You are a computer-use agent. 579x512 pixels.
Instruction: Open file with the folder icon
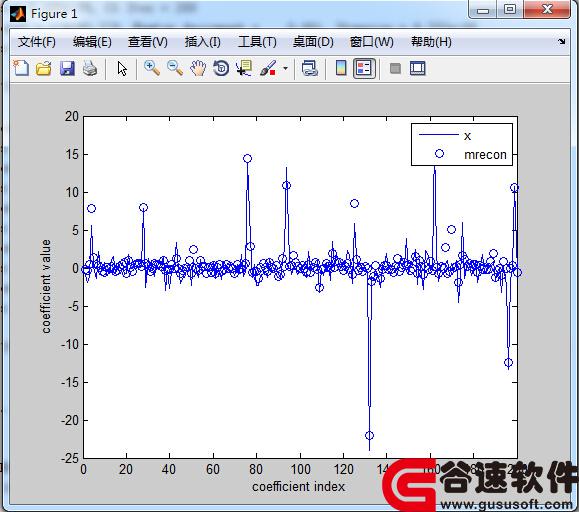tap(44, 69)
